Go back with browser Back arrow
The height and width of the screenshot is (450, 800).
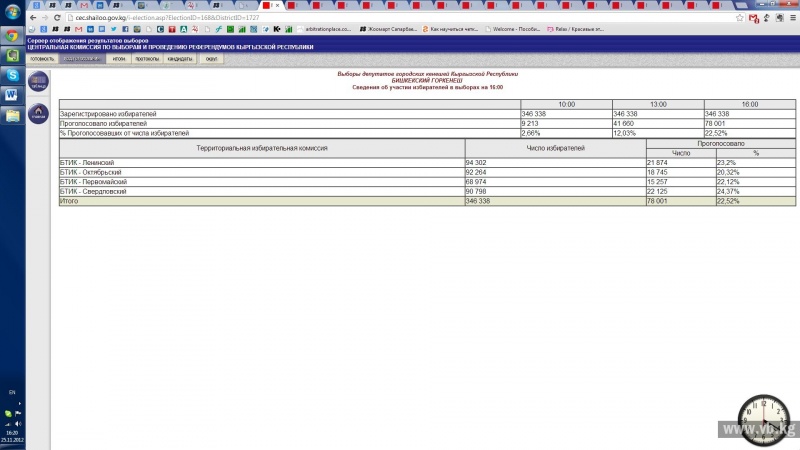[x=33, y=18]
